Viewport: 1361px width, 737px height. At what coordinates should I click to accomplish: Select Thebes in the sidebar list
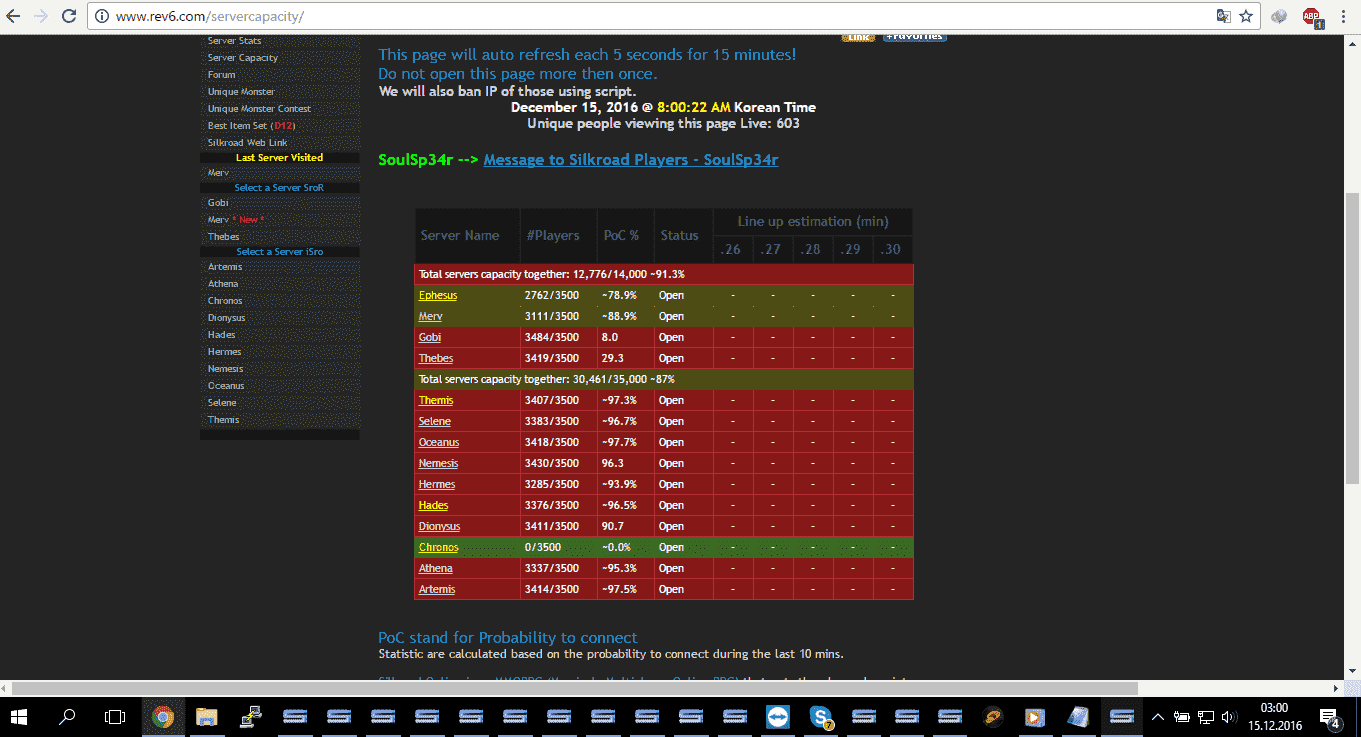(x=224, y=237)
